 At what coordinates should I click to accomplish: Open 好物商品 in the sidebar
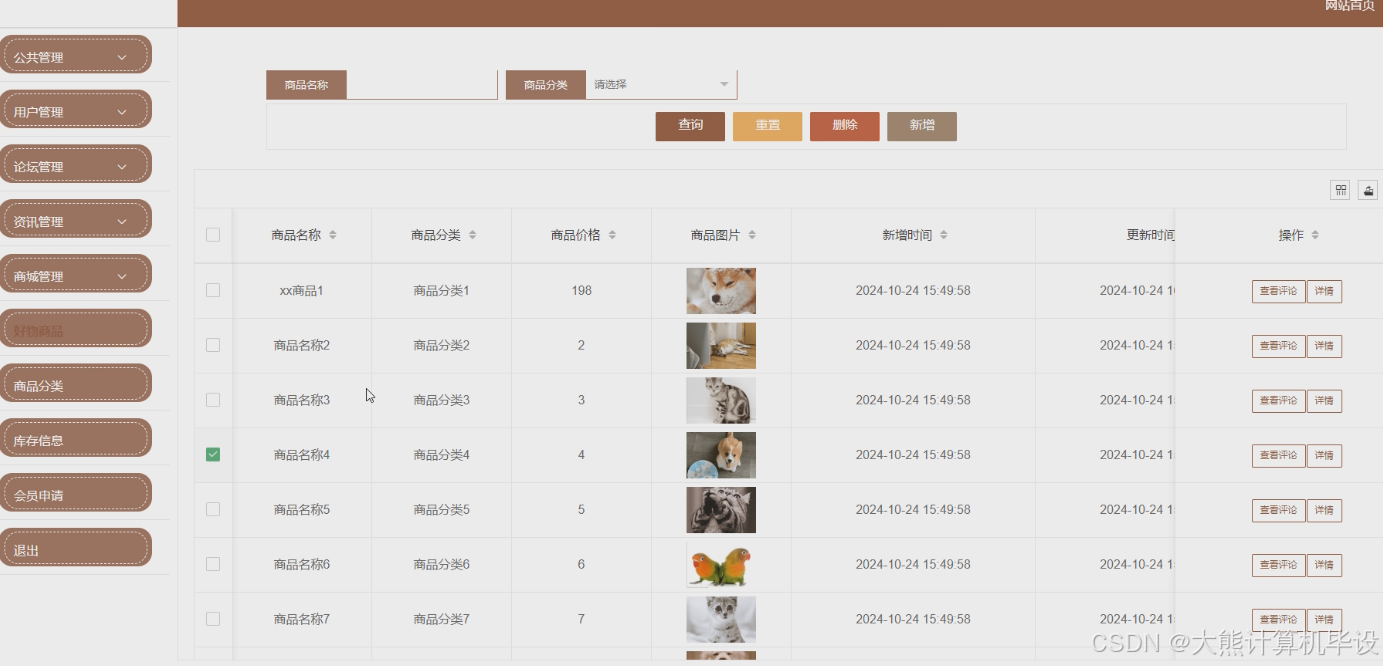(74, 330)
